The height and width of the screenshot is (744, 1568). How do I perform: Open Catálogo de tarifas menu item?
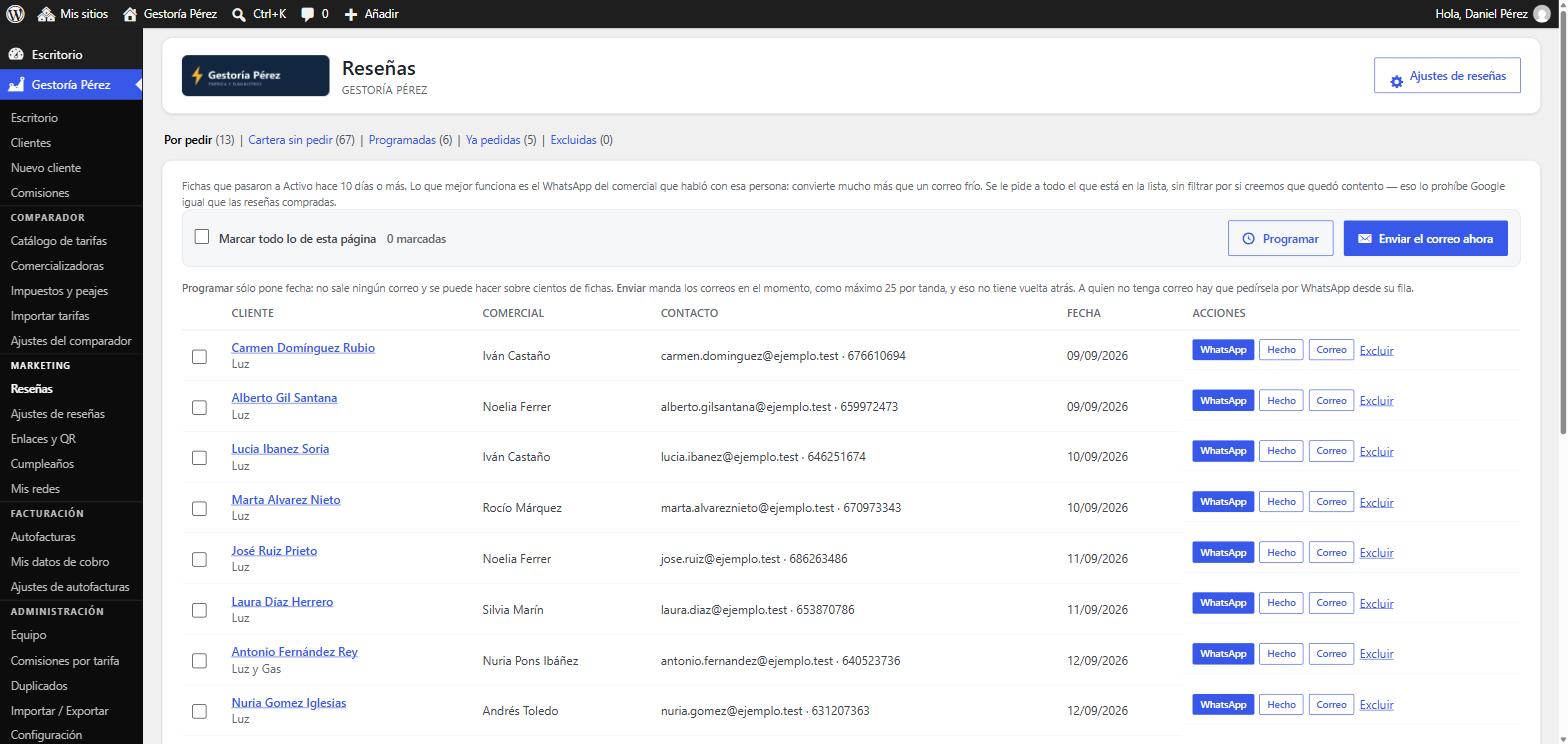point(59,241)
